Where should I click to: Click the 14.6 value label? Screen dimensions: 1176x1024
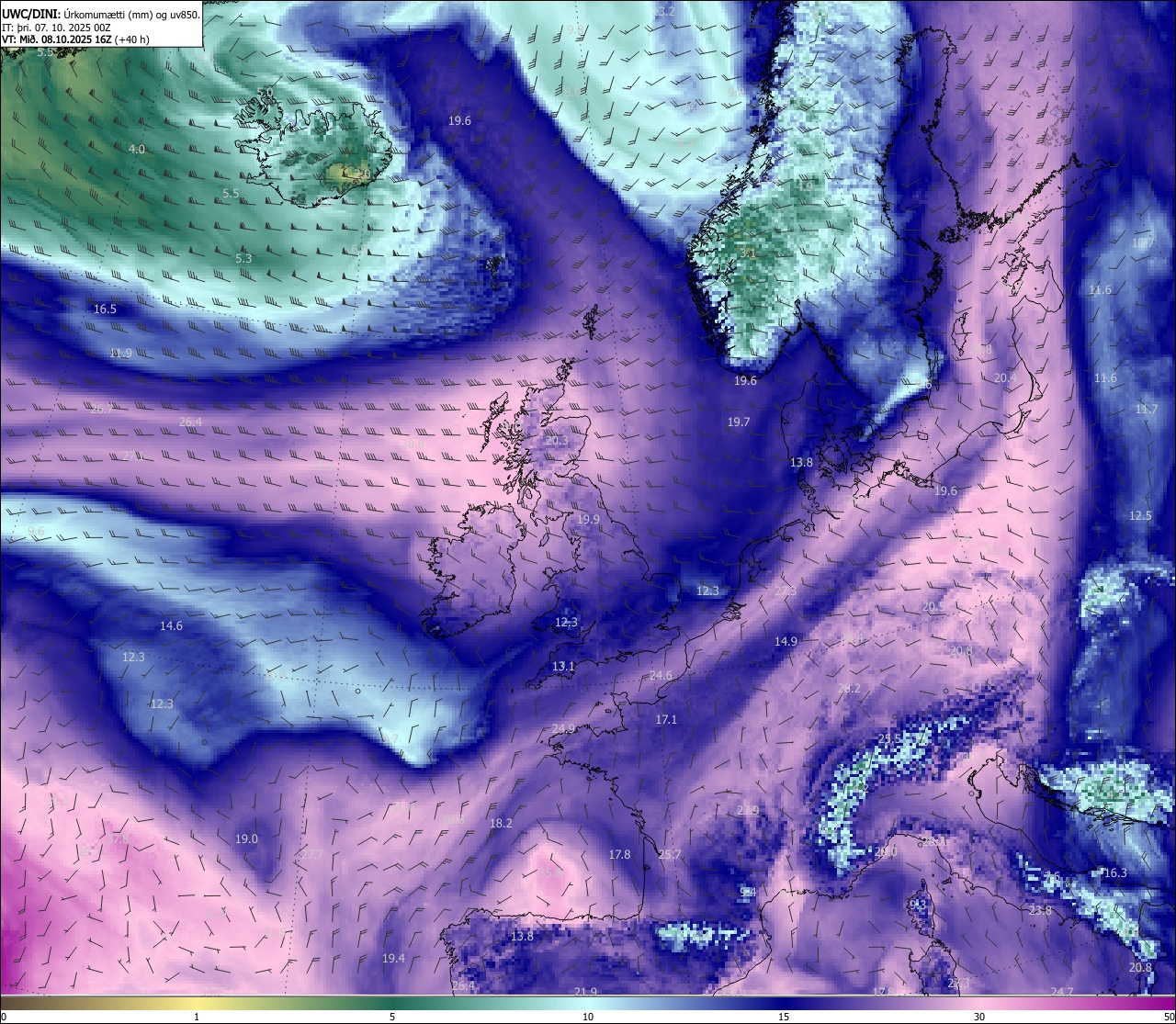(x=171, y=626)
